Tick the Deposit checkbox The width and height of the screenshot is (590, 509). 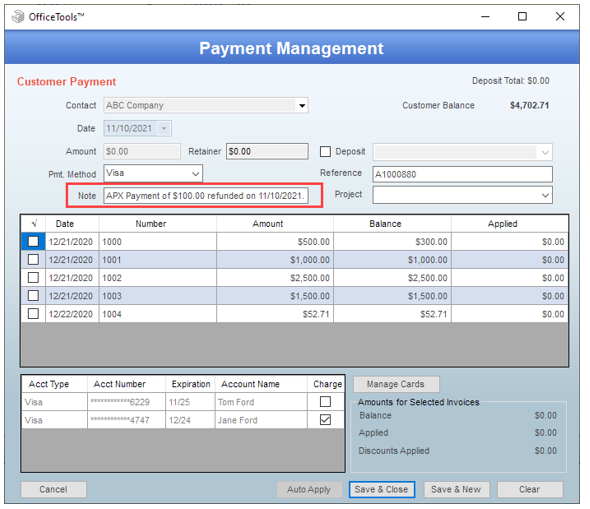(x=325, y=152)
